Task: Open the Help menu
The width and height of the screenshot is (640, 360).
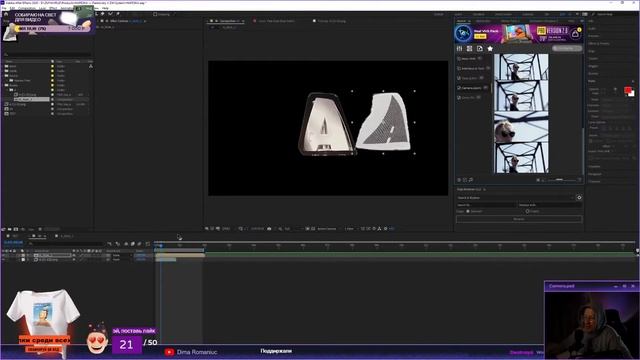Action: [x=105, y=8]
